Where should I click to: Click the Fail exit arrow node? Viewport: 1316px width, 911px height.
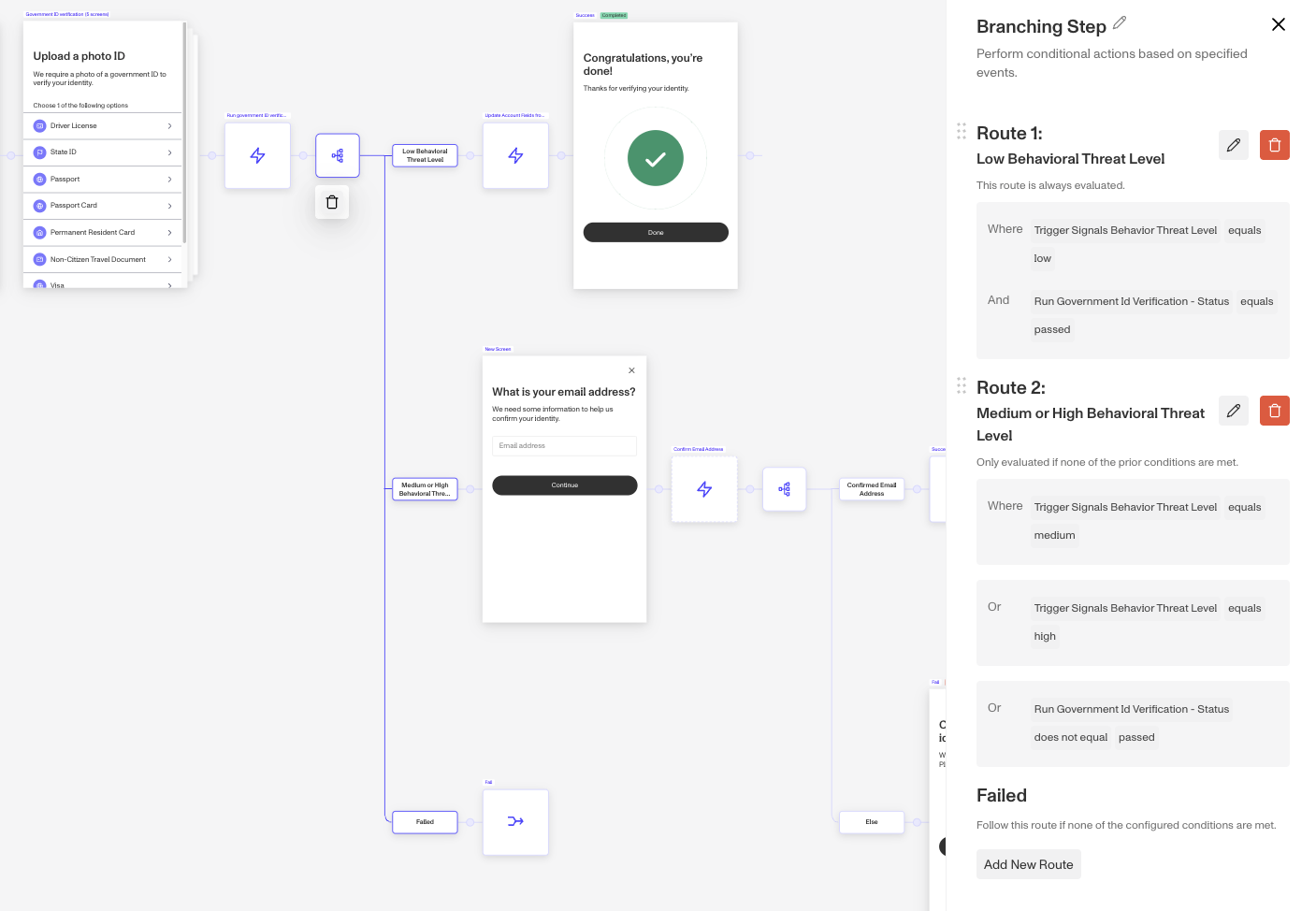(x=515, y=822)
